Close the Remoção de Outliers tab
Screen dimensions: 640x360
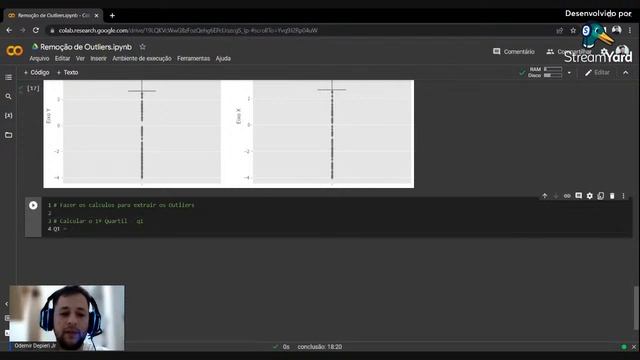[96, 16]
